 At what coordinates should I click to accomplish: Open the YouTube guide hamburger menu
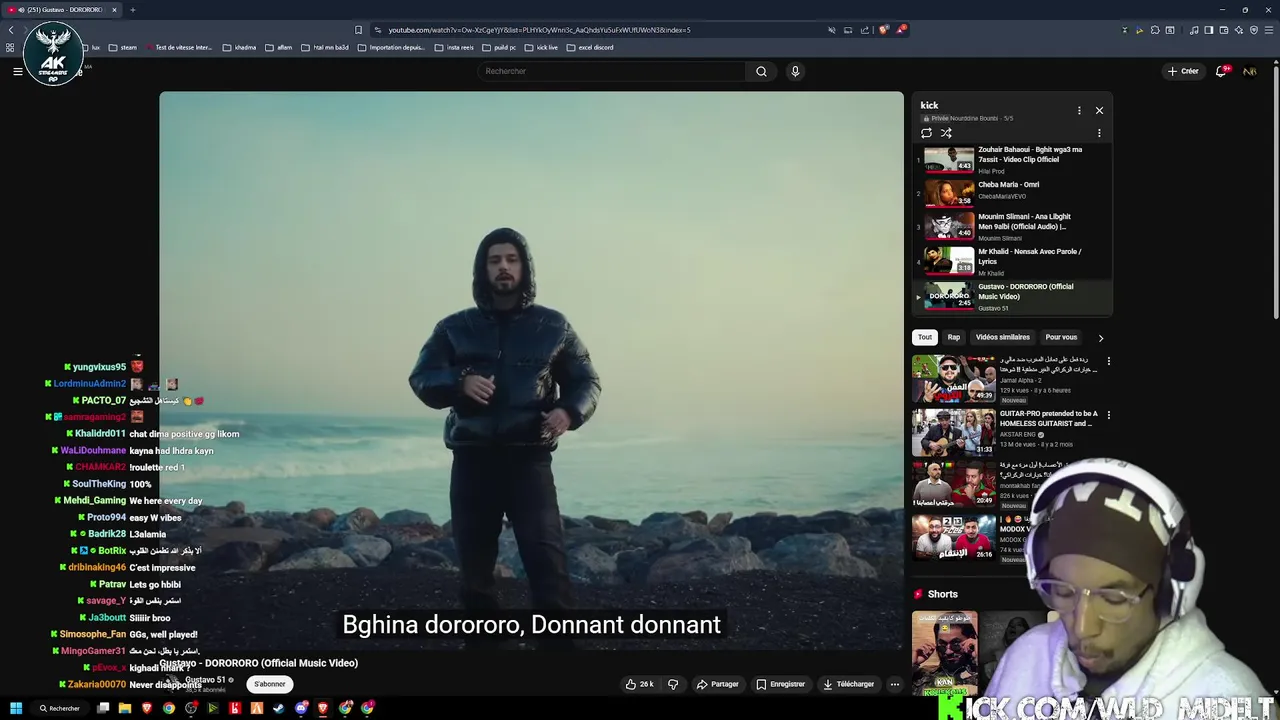pyautogui.click(x=17, y=71)
